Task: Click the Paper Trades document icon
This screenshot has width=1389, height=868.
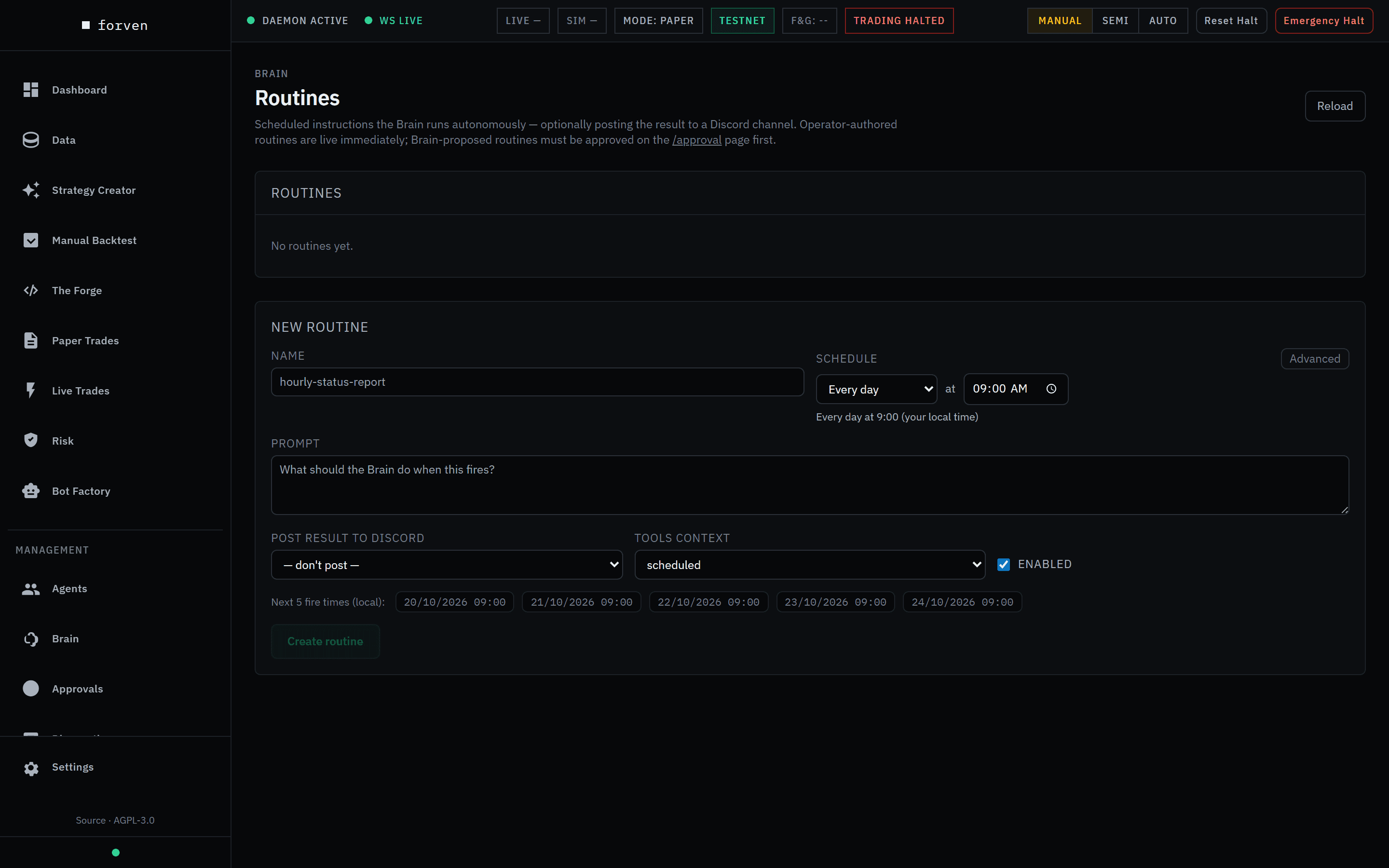Action: (x=31, y=340)
